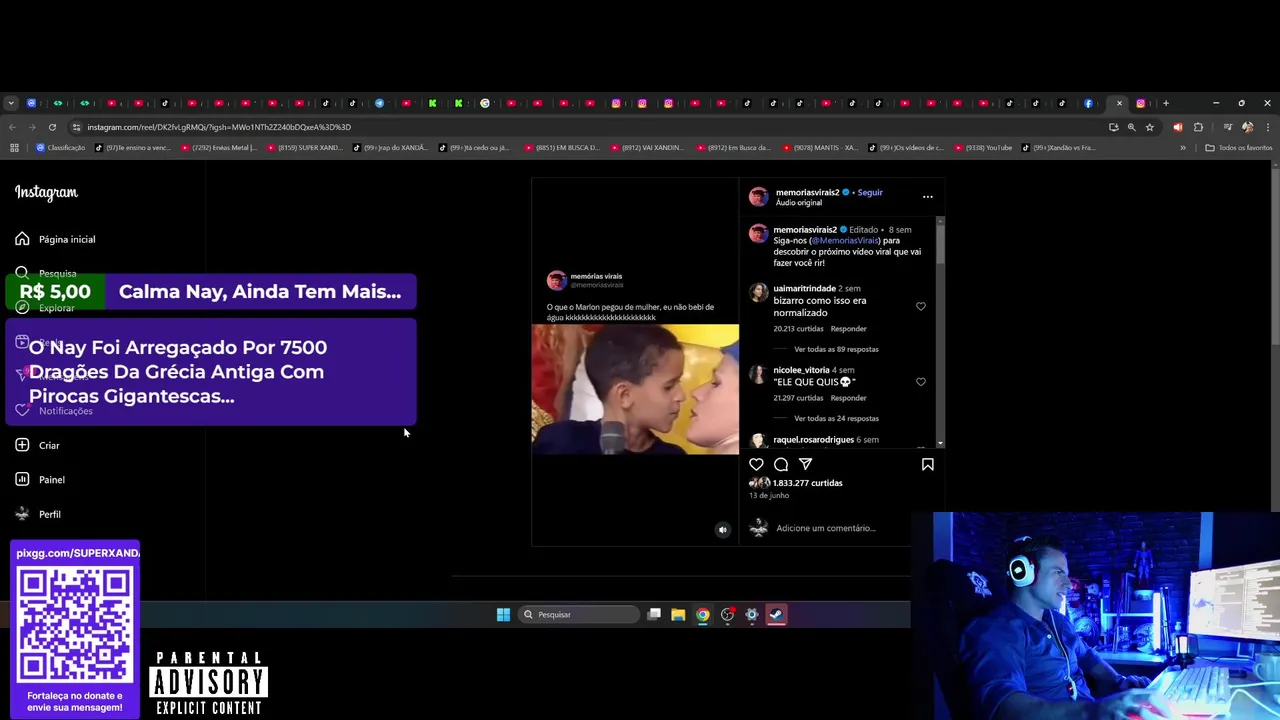This screenshot has width=1280, height=720.
Task: Open Chrome three-dot menu
Action: (1267, 127)
